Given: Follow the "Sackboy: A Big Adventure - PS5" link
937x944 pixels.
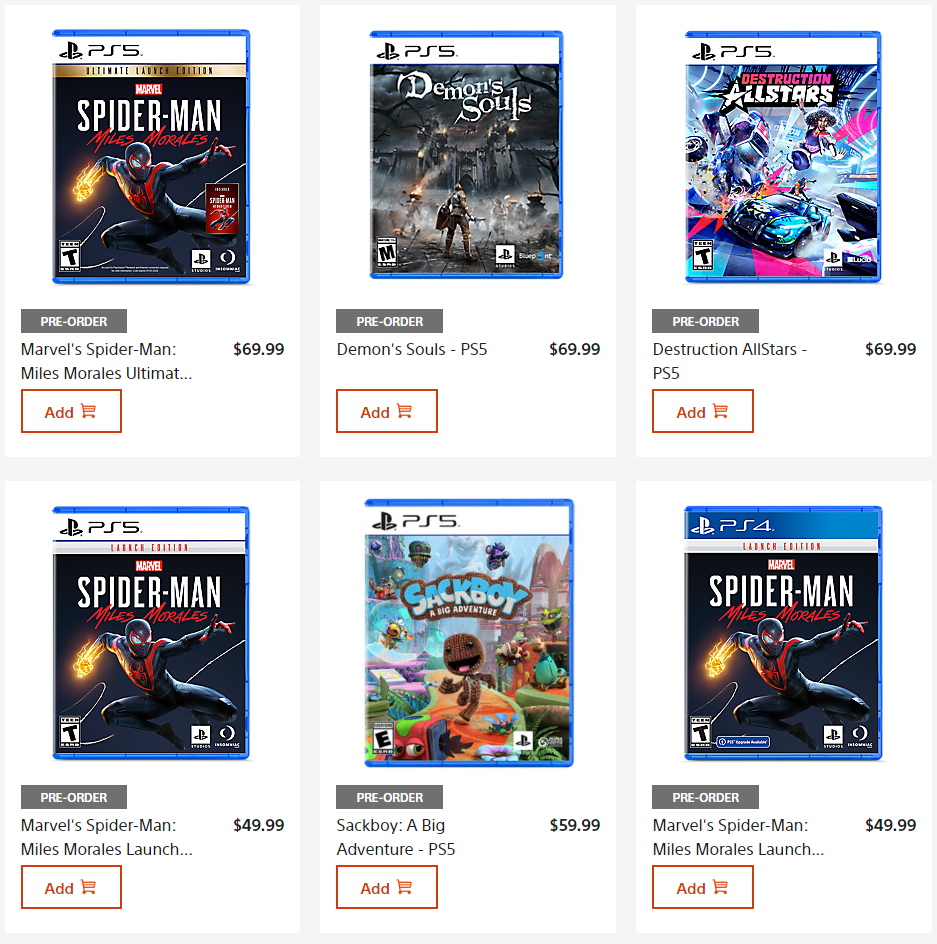Looking at the screenshot, I should pos(396,837).
